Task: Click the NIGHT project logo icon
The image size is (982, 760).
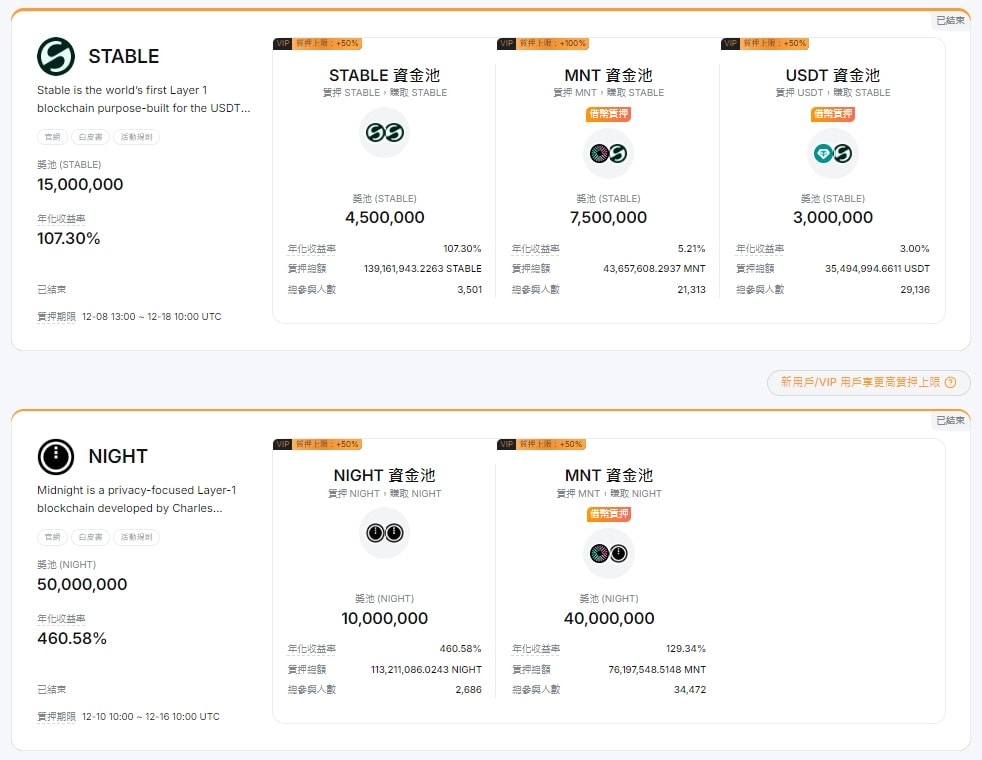Action: 55,457
